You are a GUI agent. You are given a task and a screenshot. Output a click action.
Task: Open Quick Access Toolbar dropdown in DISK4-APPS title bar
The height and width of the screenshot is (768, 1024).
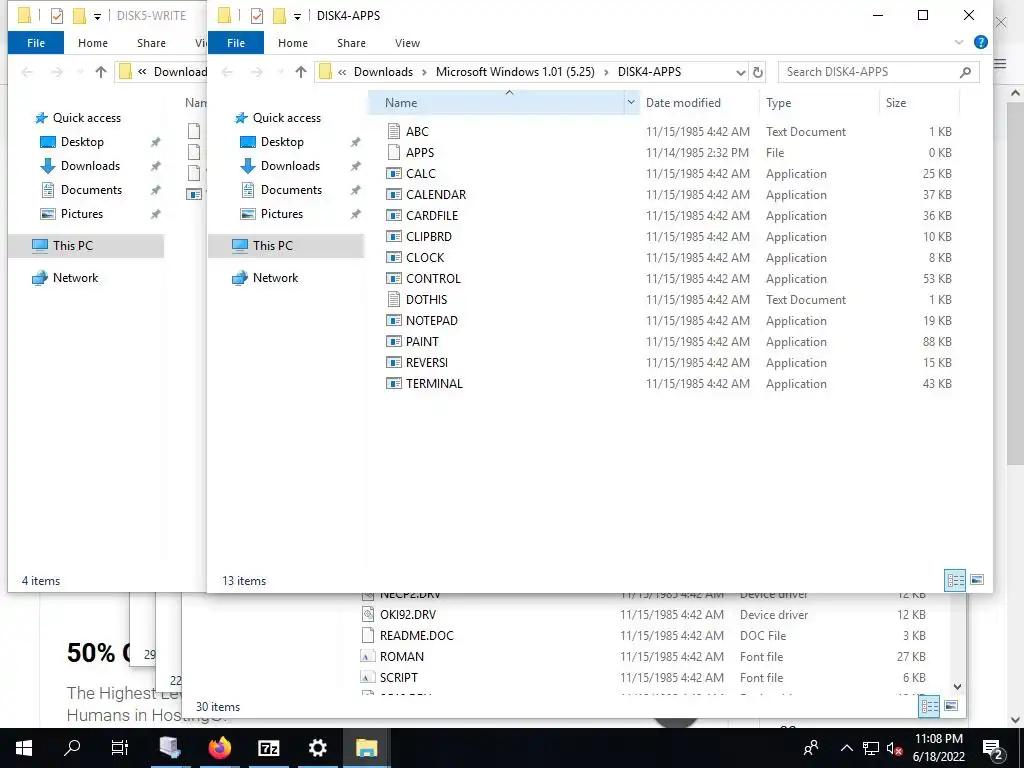[297, 16]
